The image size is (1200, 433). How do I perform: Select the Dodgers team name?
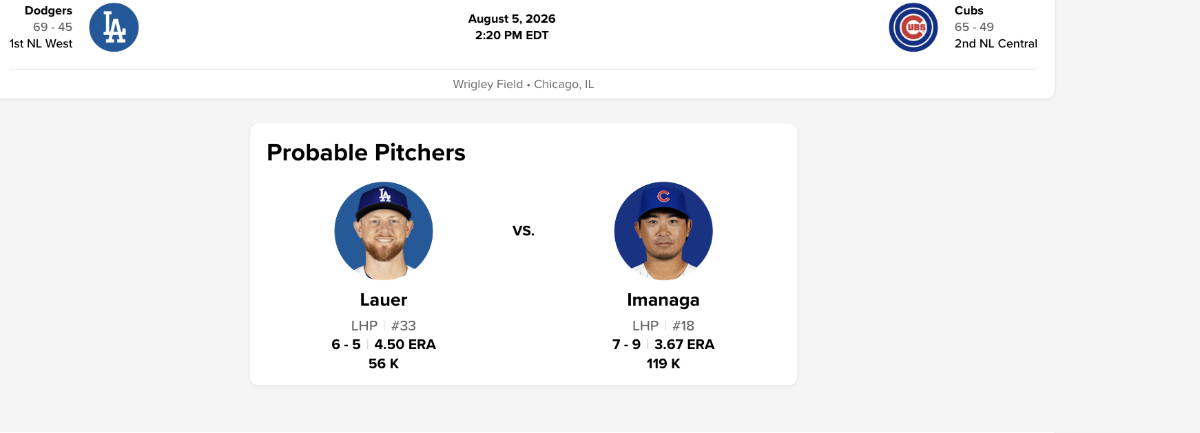[x=48, y=10]
